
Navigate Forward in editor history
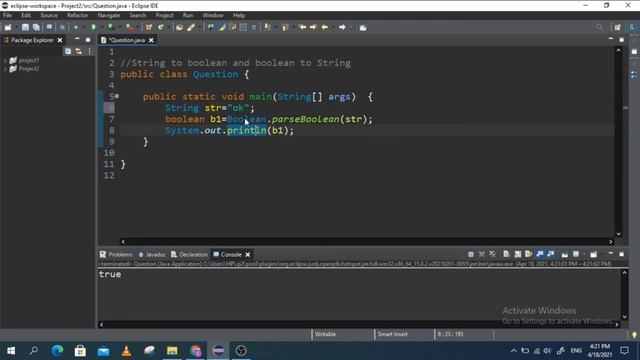coord(342,27)
